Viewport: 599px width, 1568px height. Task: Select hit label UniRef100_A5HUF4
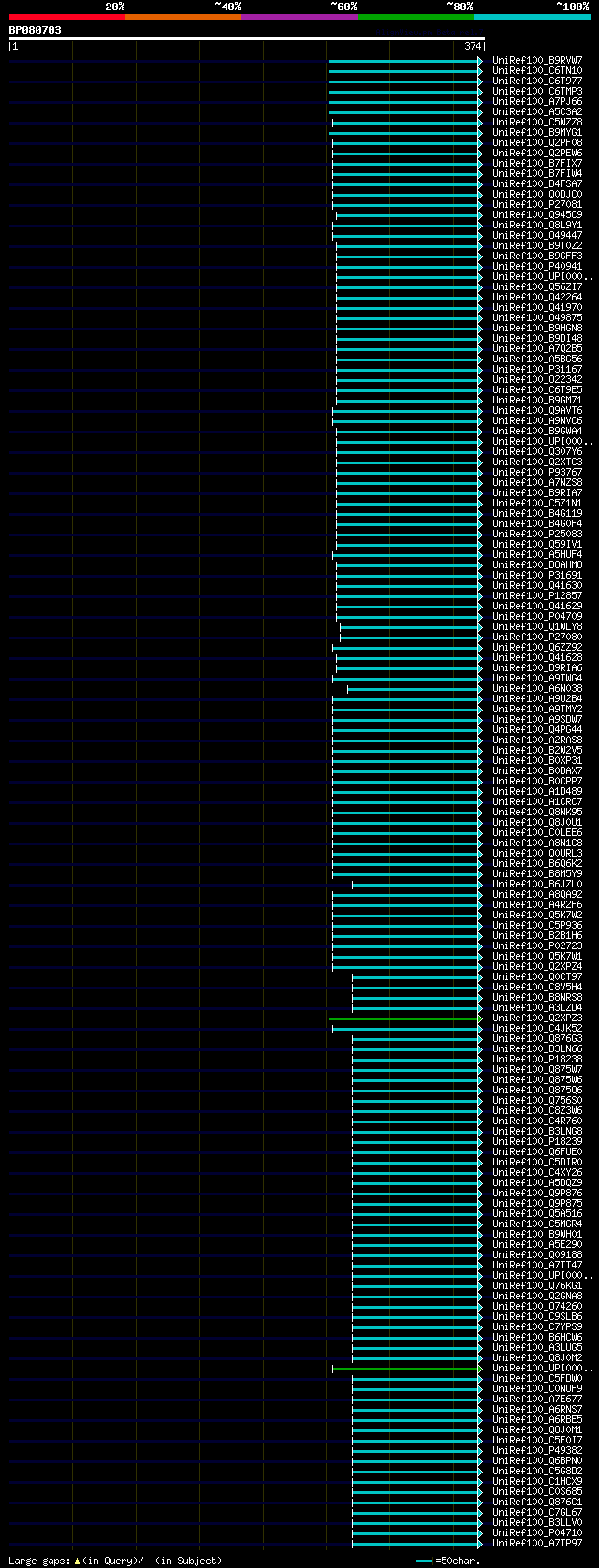pyautogui.click(x=537, y=555)
